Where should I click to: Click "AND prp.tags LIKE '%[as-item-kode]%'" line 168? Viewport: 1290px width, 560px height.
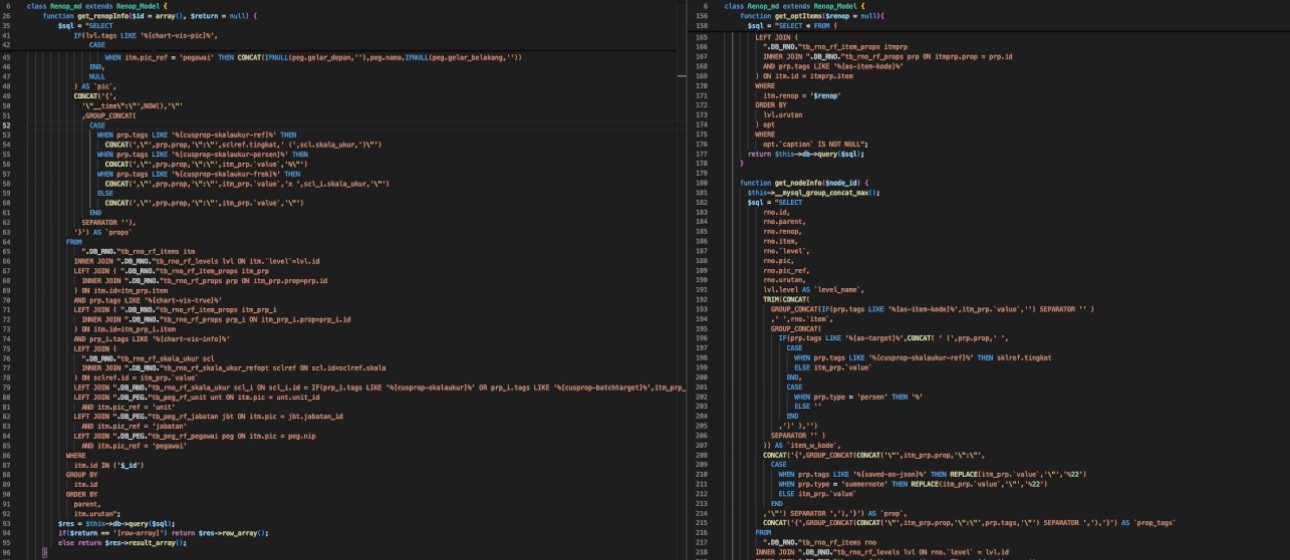point(833,66)
